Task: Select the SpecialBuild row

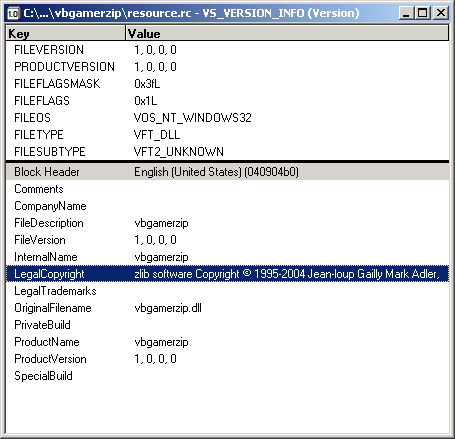Action: (227, 376)
